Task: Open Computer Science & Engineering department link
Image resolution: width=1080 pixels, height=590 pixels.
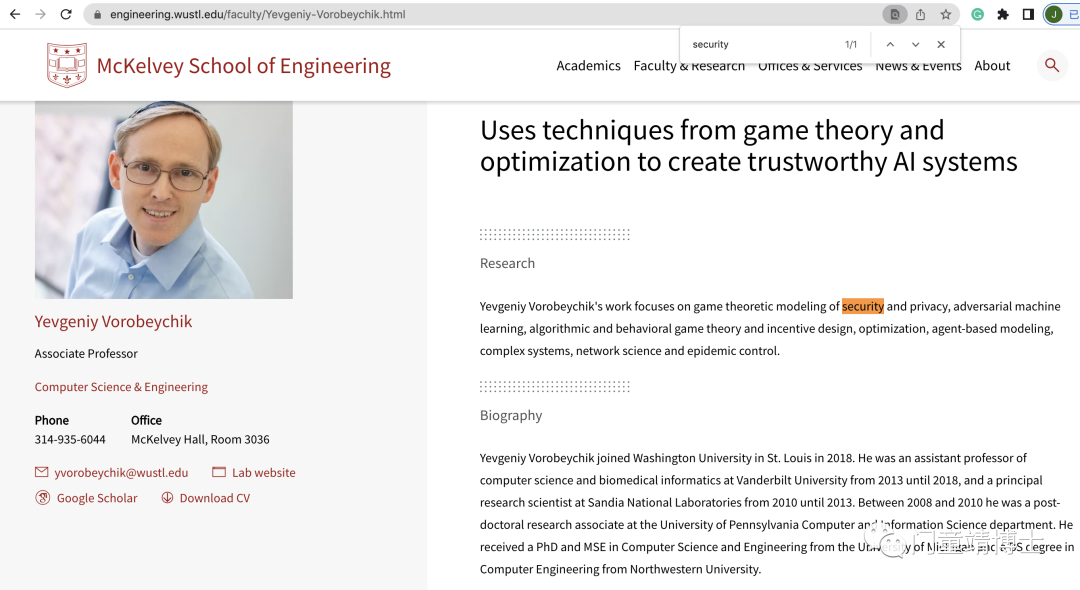Action: pyautogui.click(x=121, y=387)
